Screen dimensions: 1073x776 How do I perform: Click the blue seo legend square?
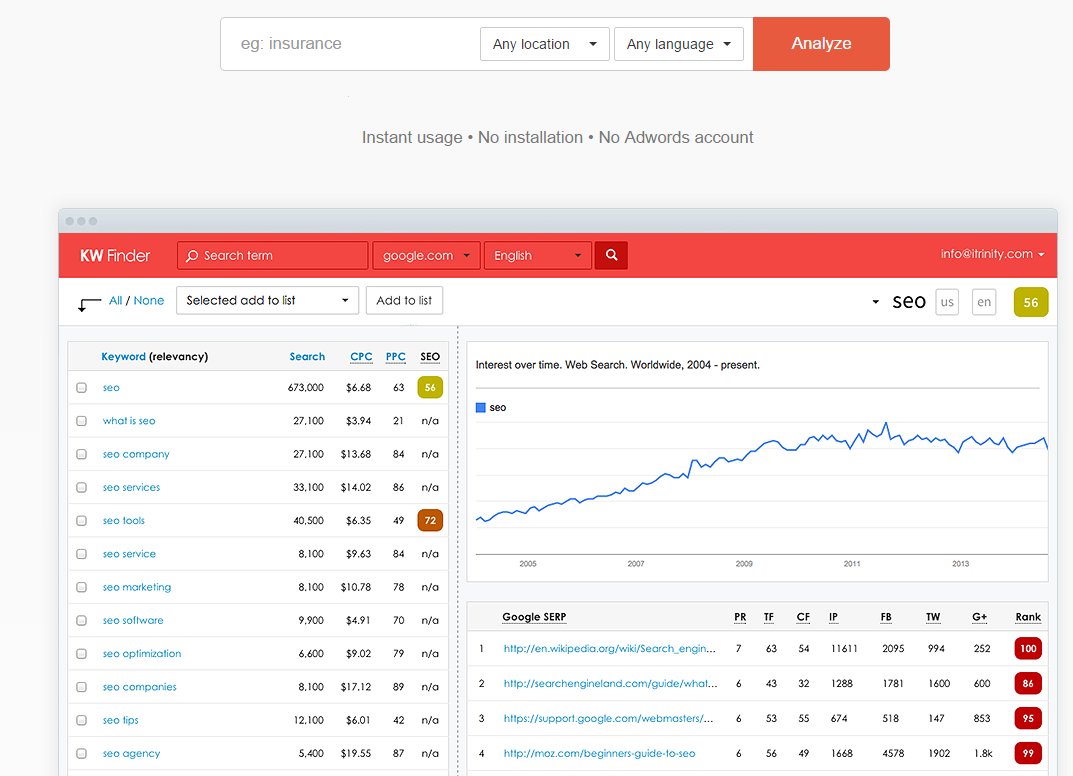click(x=480, y=408)
